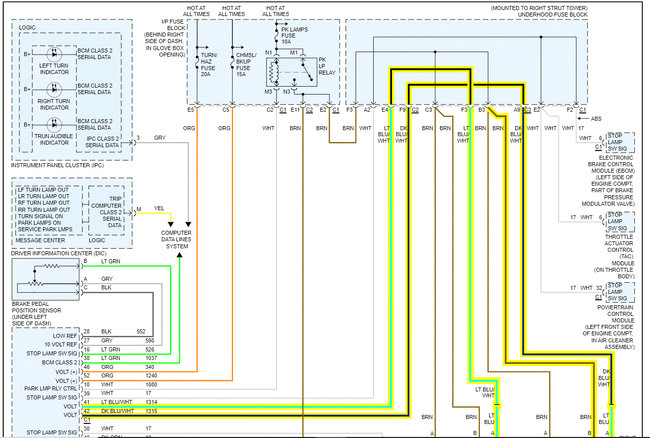650x438 pixels.
Task: Click relay terminal label N1
Action: coord(269,53)
